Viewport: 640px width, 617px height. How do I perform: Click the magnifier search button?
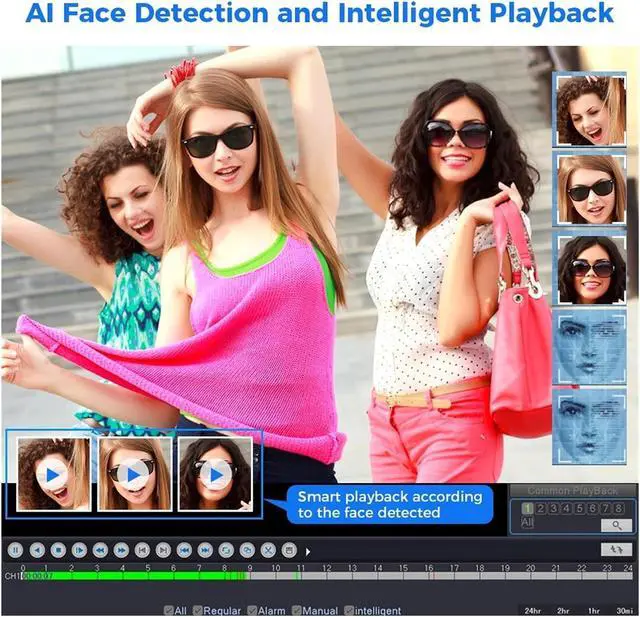[x=616, y=525]
